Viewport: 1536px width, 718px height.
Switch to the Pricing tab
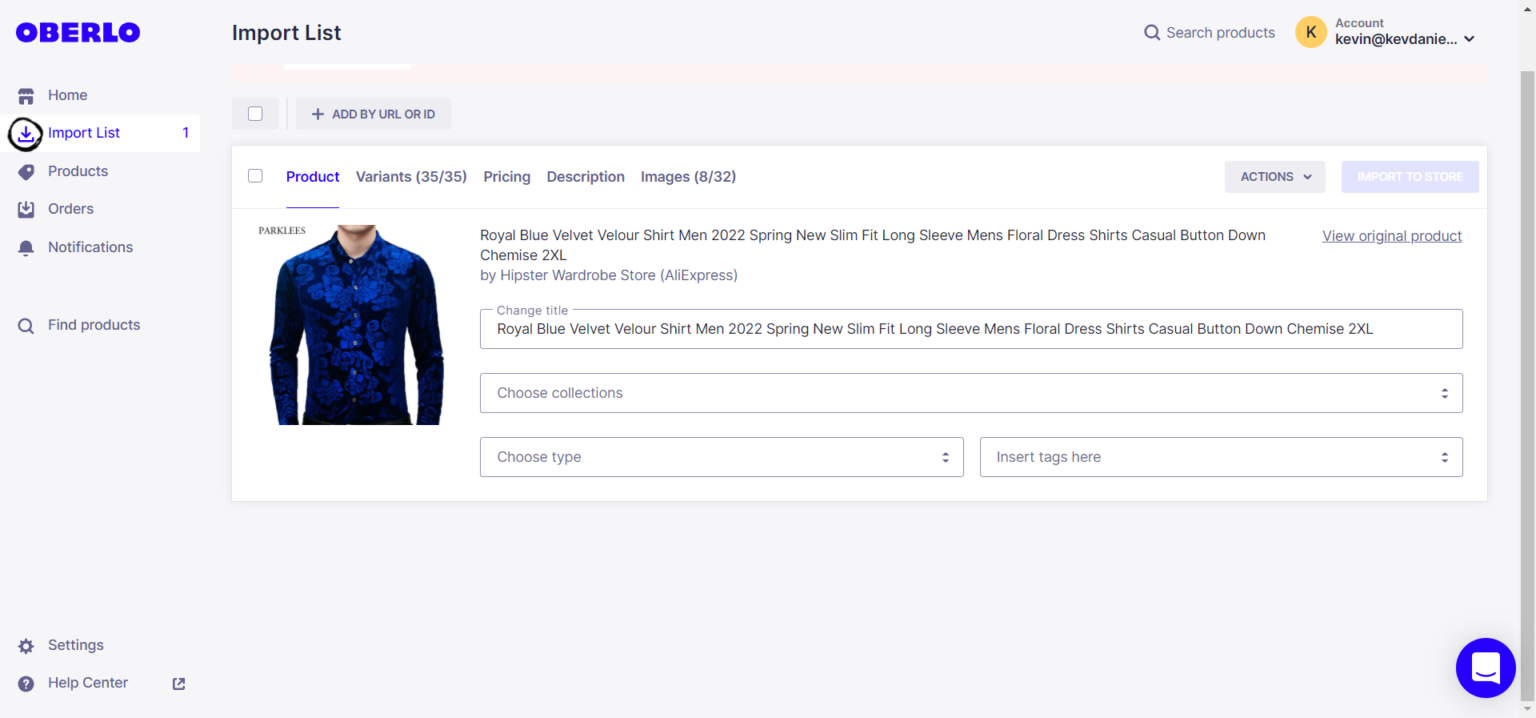506,177
